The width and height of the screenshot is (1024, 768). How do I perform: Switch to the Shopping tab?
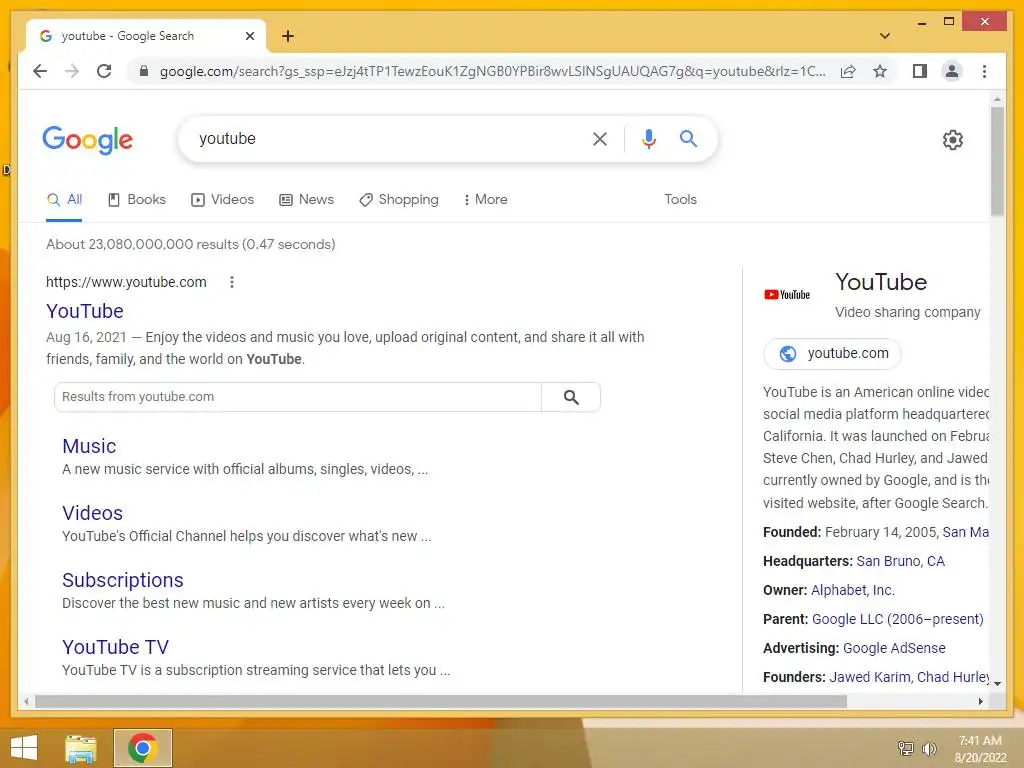(399, 200)
